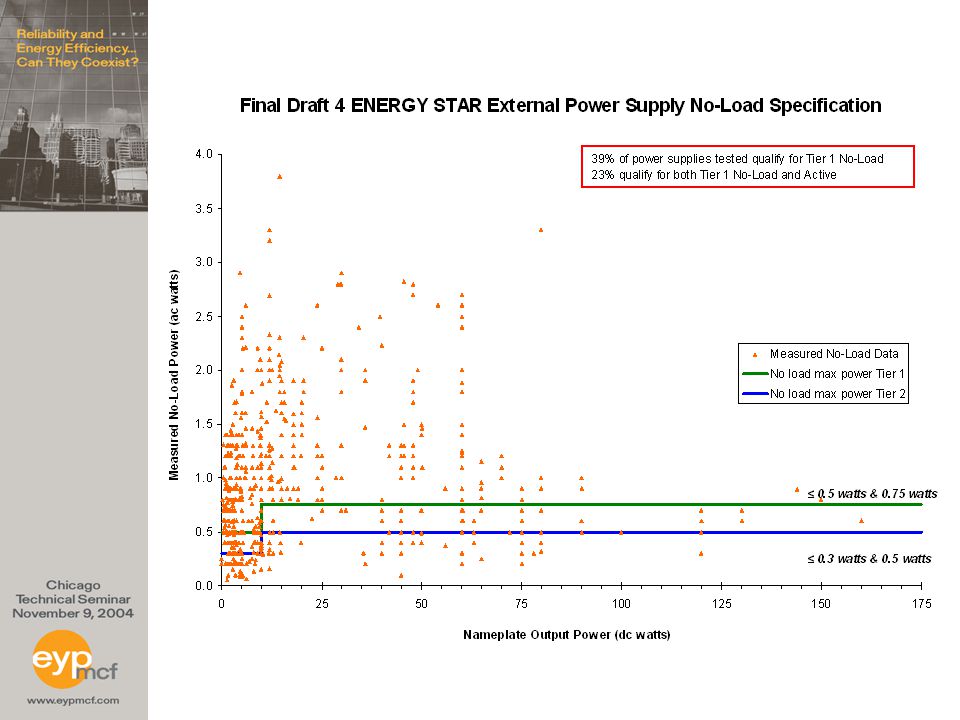The image size is (960, 720).
Task: Click the 'Measured No-Load Power (ac watts)' axis title
Action: [174, 375]
